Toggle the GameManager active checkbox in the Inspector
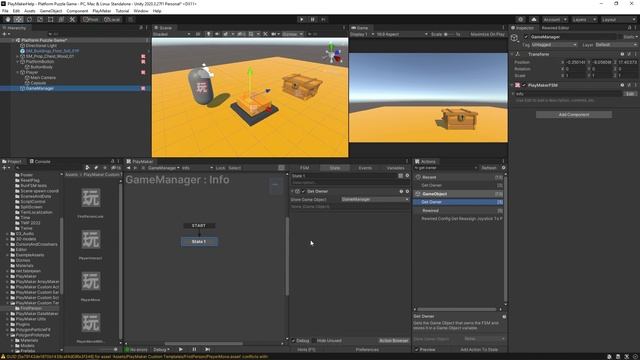 point(526,37)
